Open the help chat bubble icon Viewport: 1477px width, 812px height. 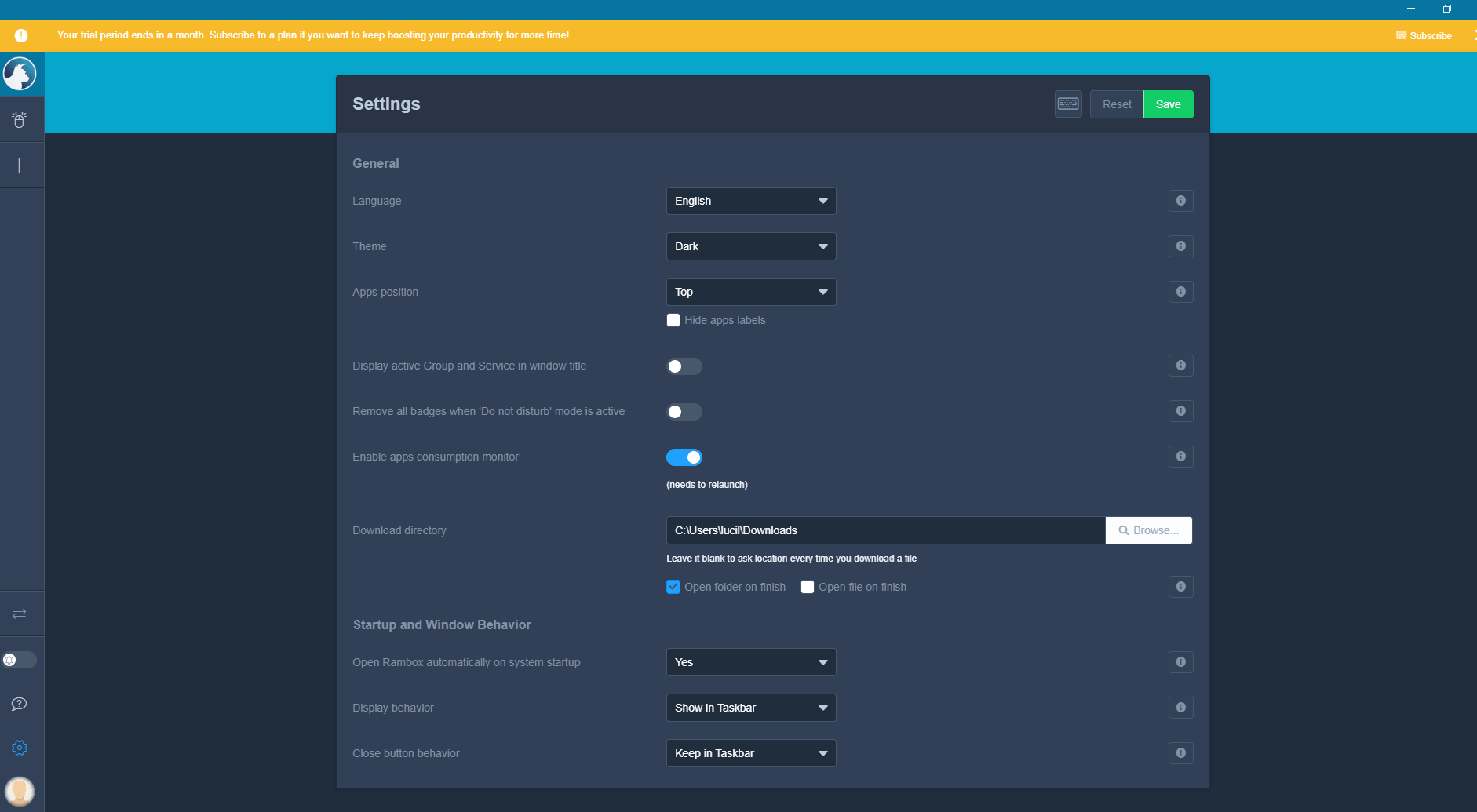20,704
